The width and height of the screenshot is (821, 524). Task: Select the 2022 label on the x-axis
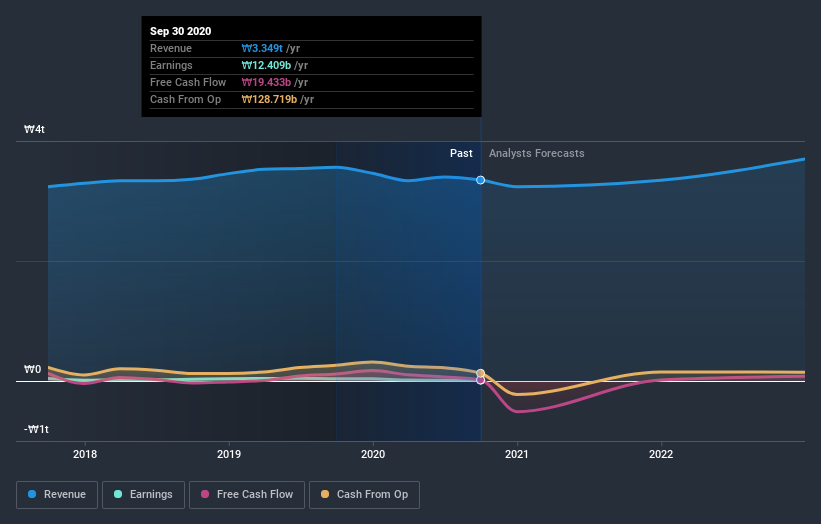pos(661,454)
